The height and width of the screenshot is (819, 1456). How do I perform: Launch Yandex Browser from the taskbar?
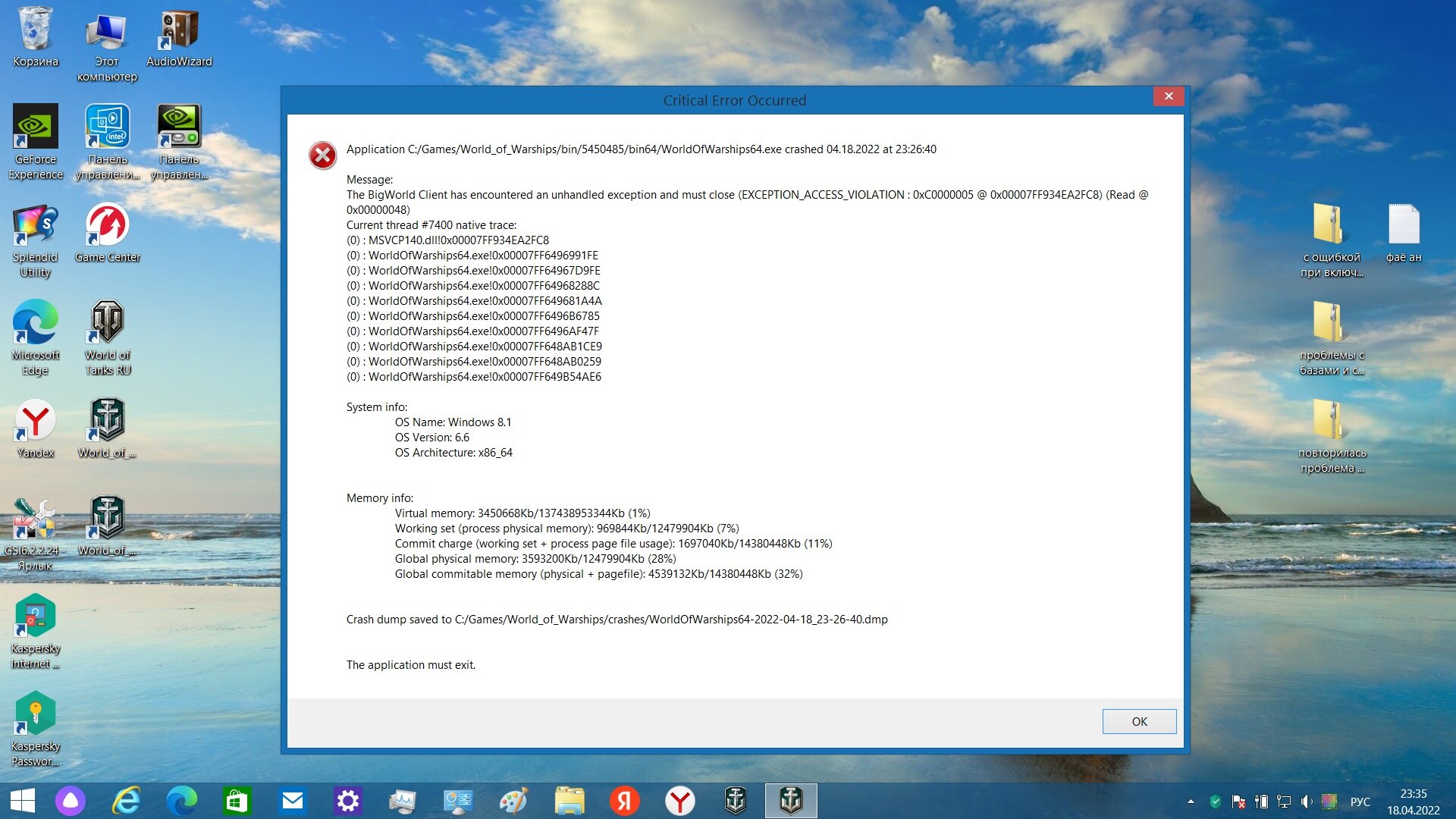click(680, 801)
